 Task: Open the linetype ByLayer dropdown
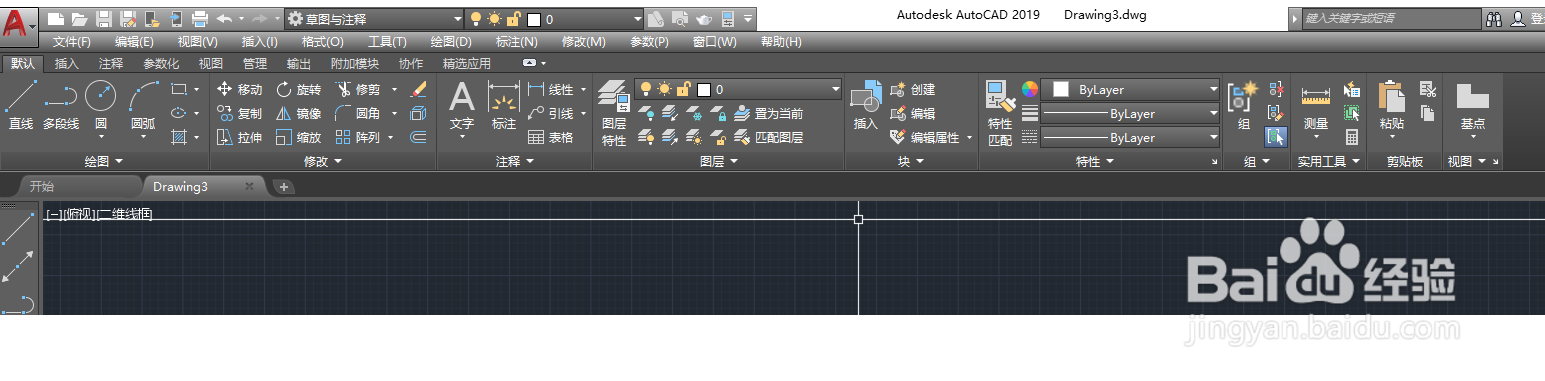tap(1131, 137)
